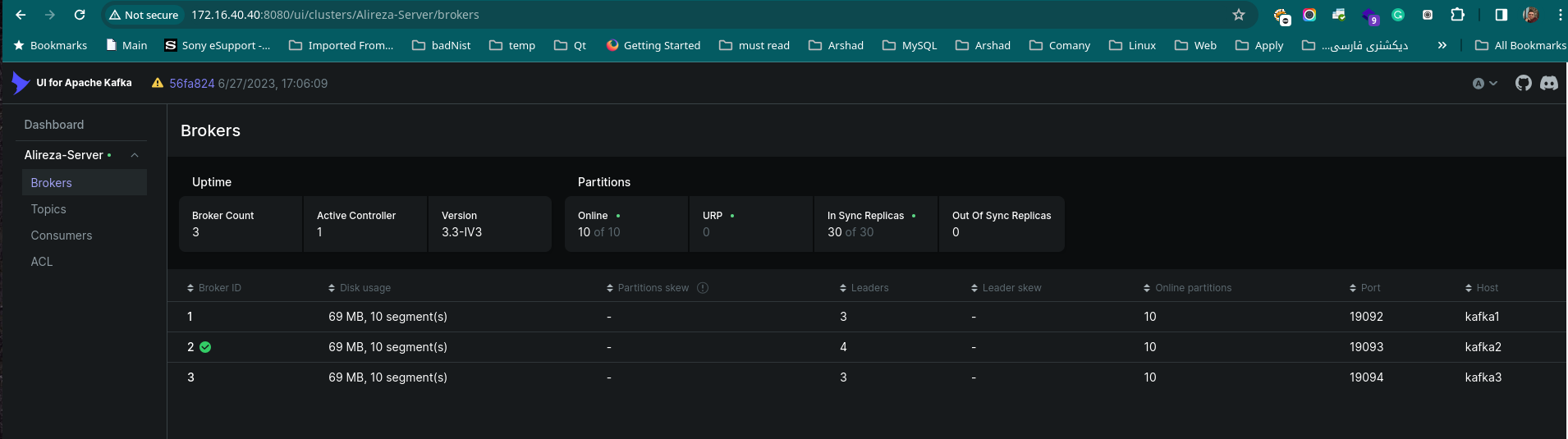
Task: Open the Linux bookmark folder
Action: (1133, 45)
